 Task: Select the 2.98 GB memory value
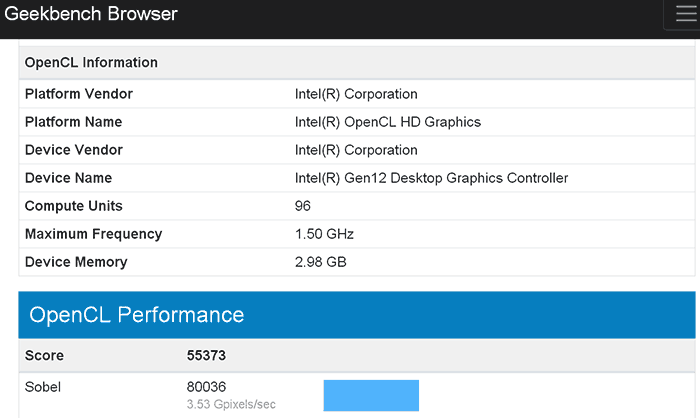click(x=321, y=262)
